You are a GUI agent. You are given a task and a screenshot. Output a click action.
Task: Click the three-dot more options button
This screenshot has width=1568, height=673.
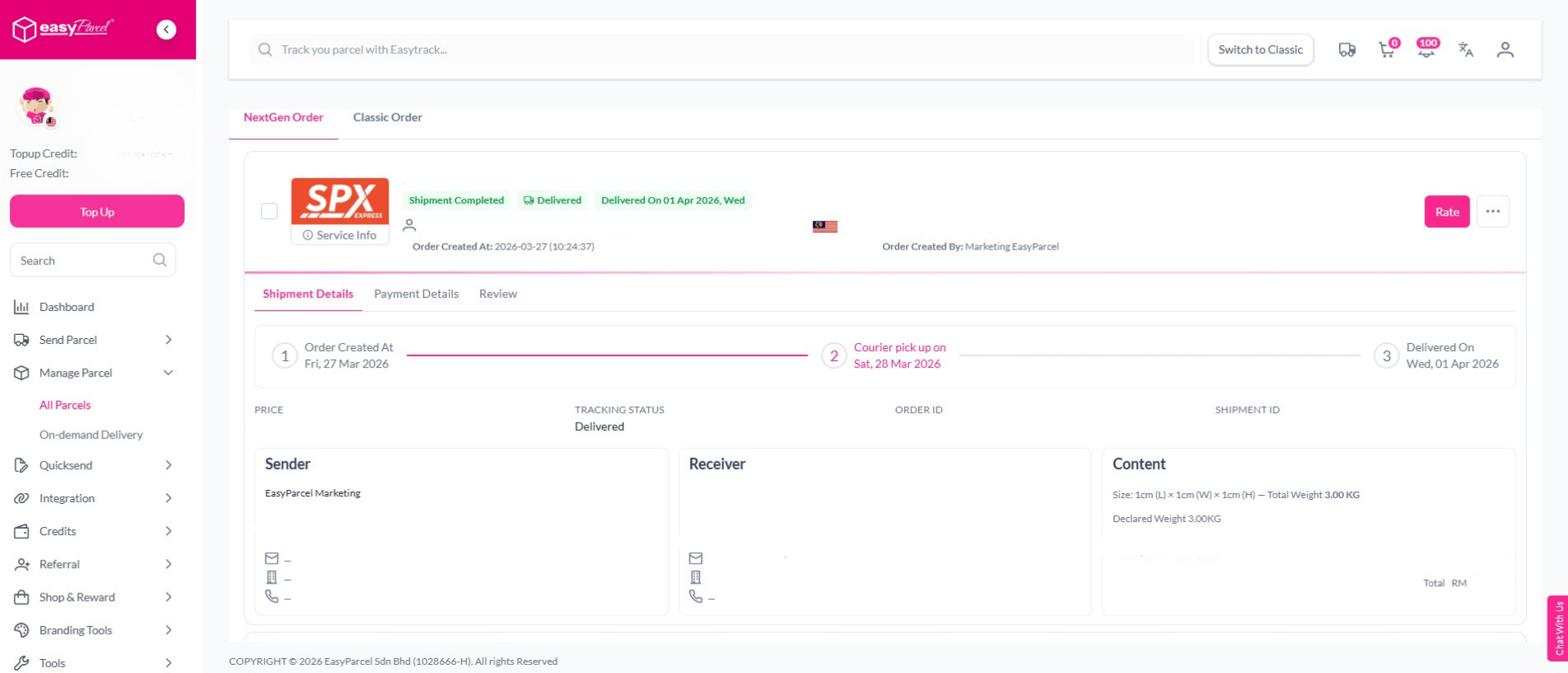coord(1493,212)
